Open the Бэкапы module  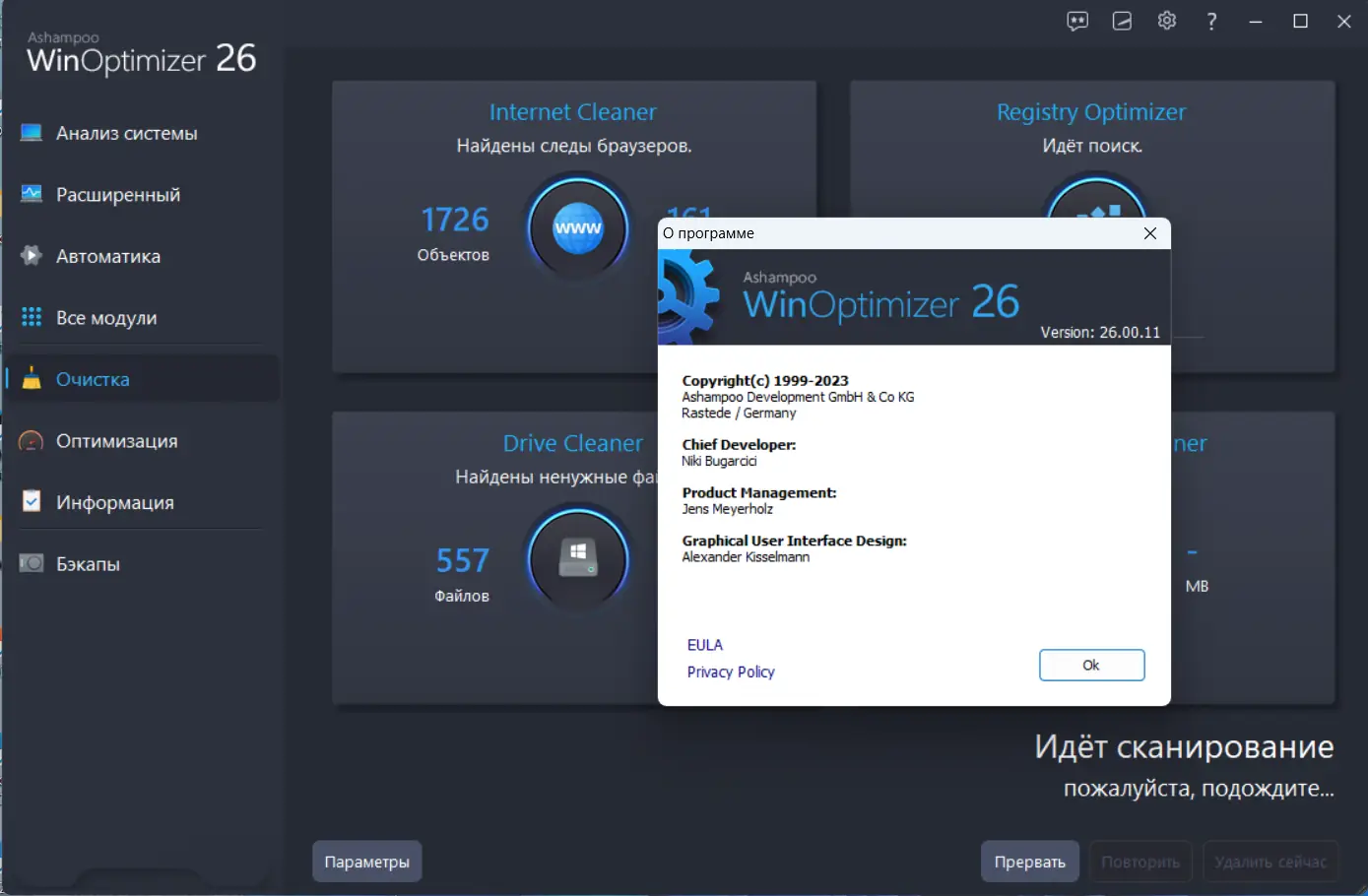click(32, 563)
